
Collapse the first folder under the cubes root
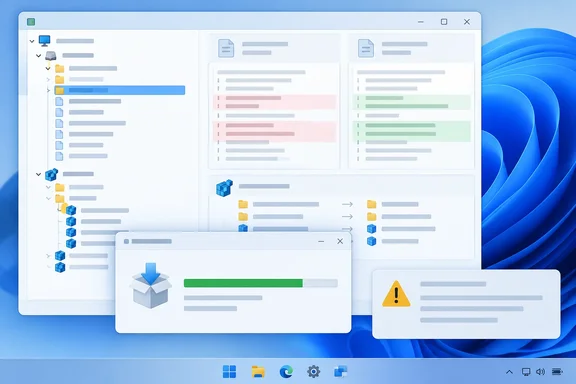pos(48,187)
